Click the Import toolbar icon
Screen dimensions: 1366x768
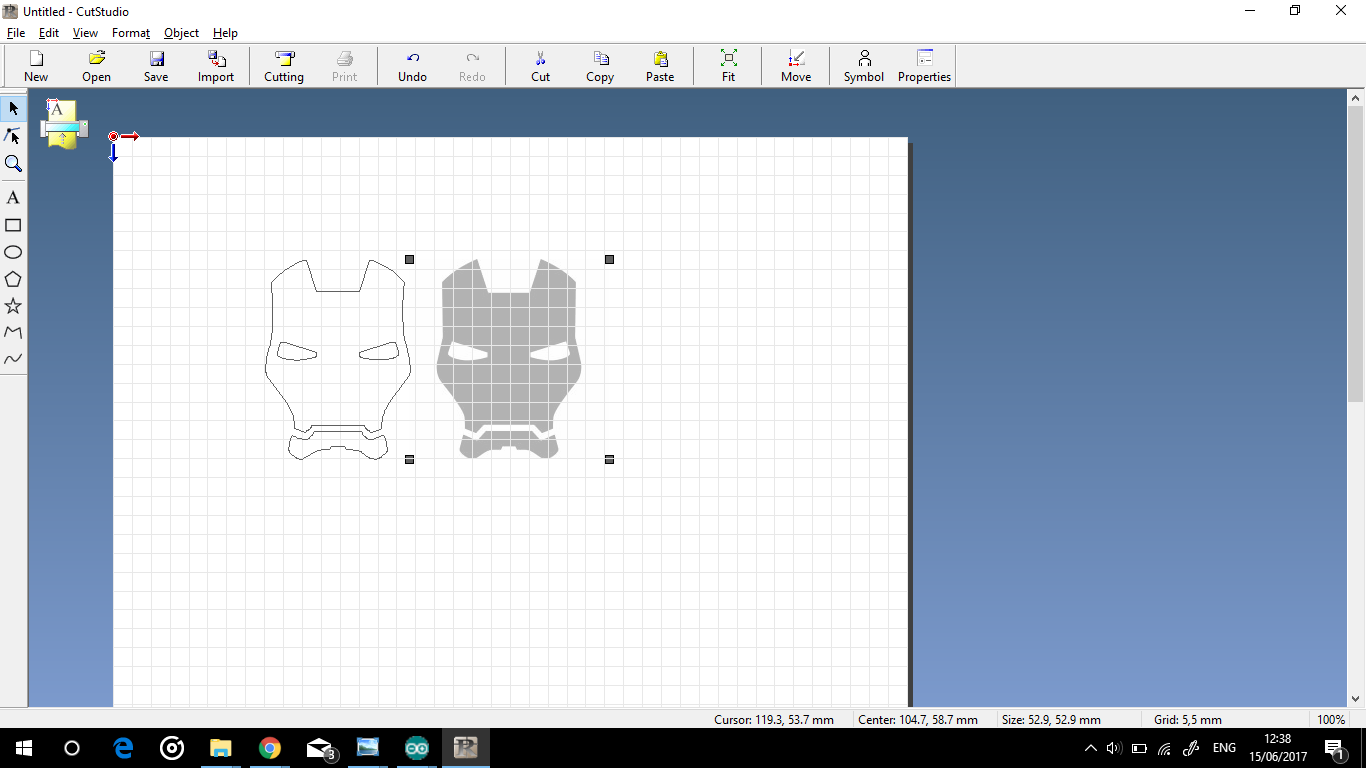click(x=216, y=66)
